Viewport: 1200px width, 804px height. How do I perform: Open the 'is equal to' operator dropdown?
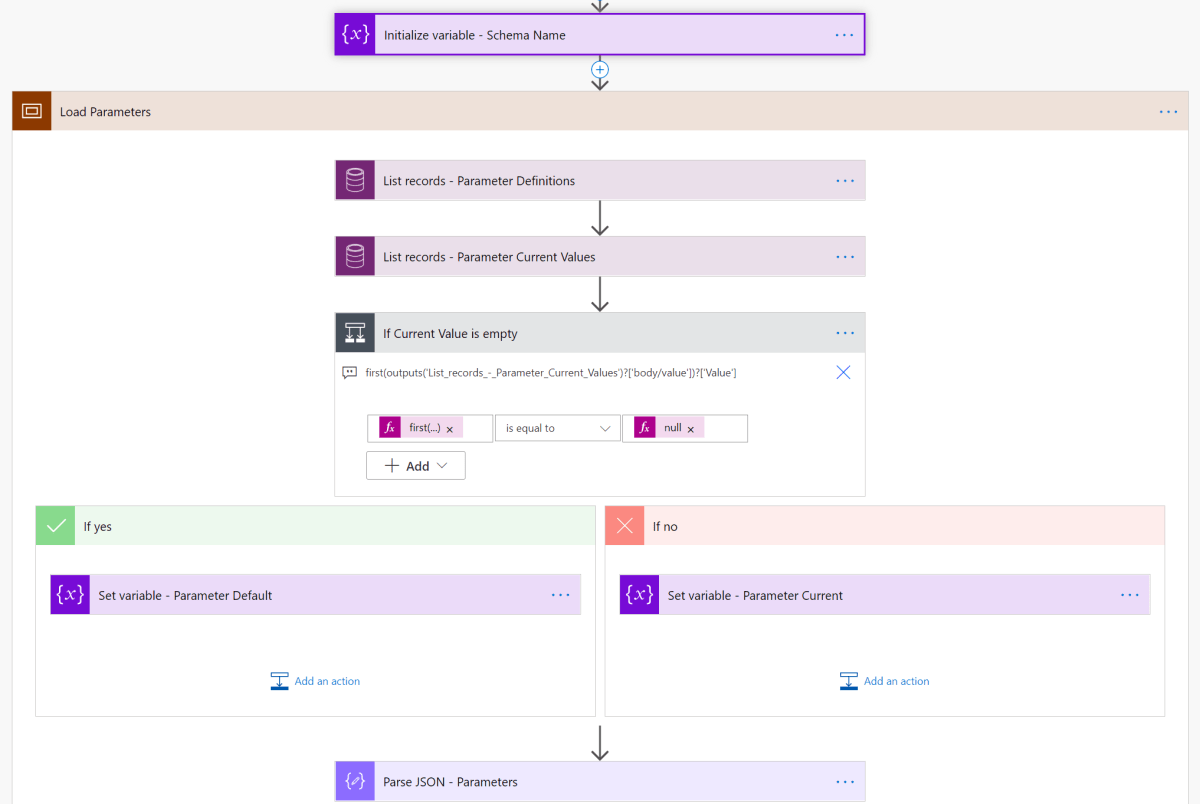[557, 427]
